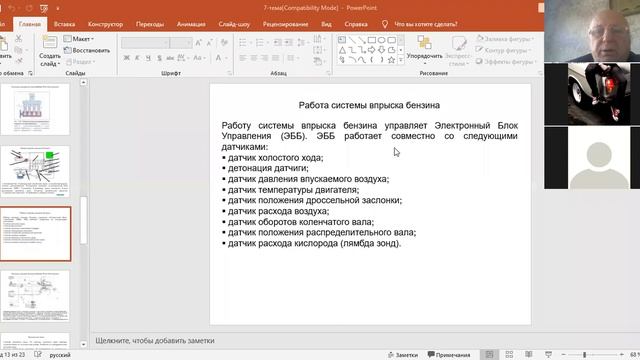Screen dimensions: 640x360
Task: Open the change case Aa dropdown
Action: pos(199,58)
